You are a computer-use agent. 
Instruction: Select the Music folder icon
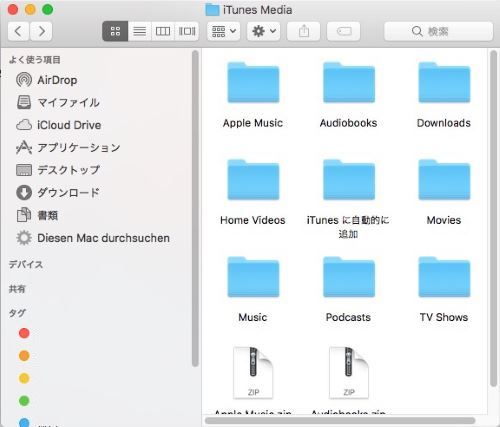(x=253, y=277)
